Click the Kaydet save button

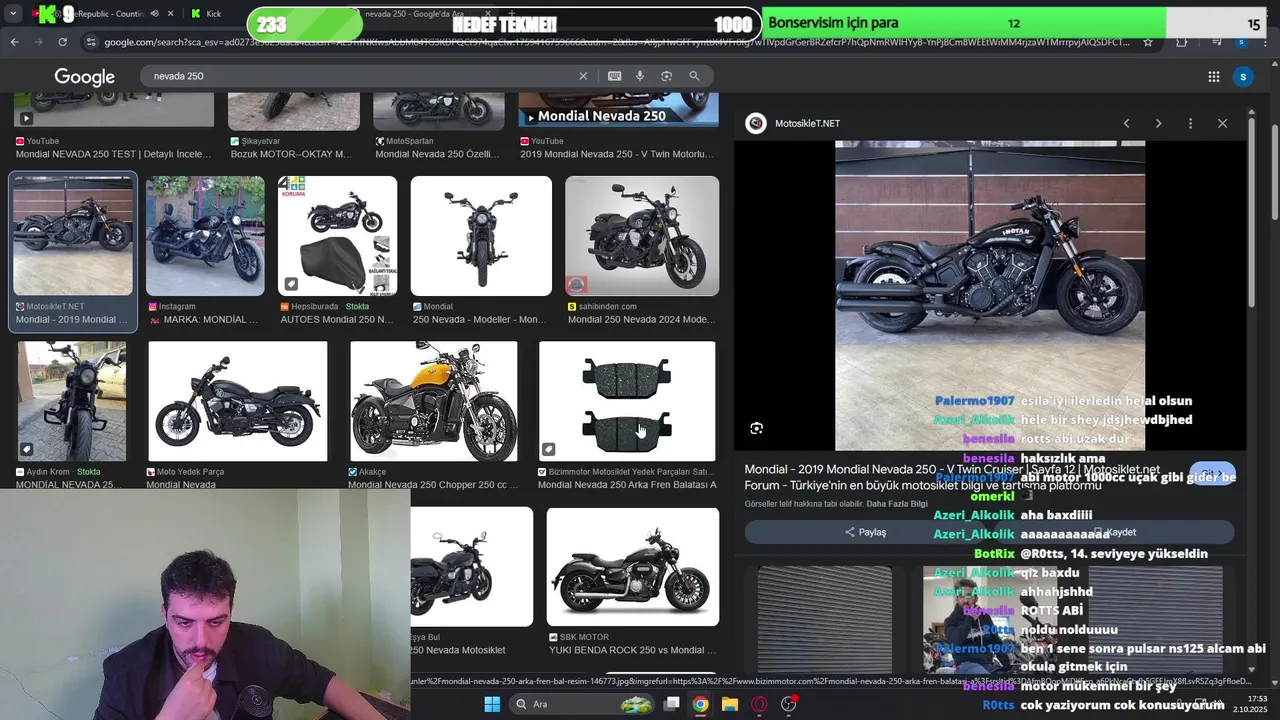pos(1113,532)
